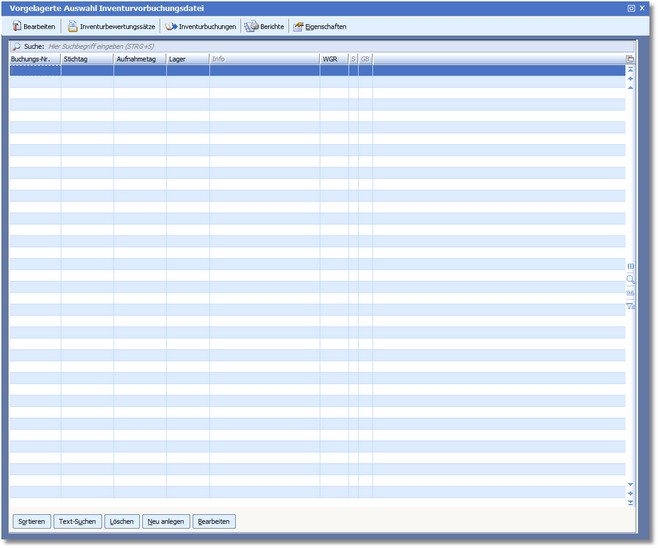Open the Berichte reports menu
This screenshot has height=548, width=658.
tap(265, 26)
